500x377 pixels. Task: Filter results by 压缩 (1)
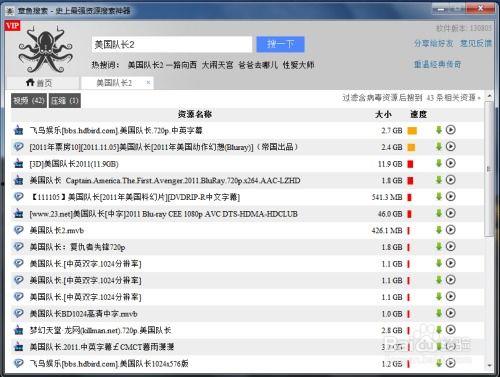point(65,101)
